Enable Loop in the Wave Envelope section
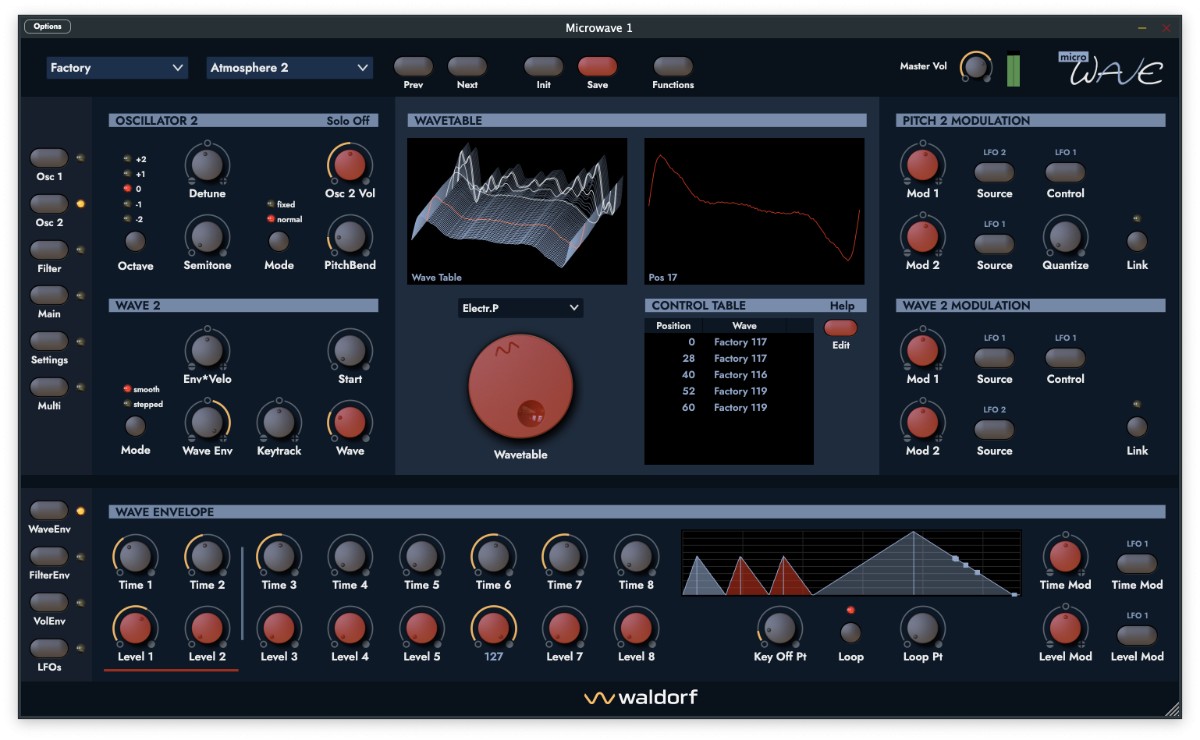The width and height of the screenshot is (1200, 740). tap(850, 633)
